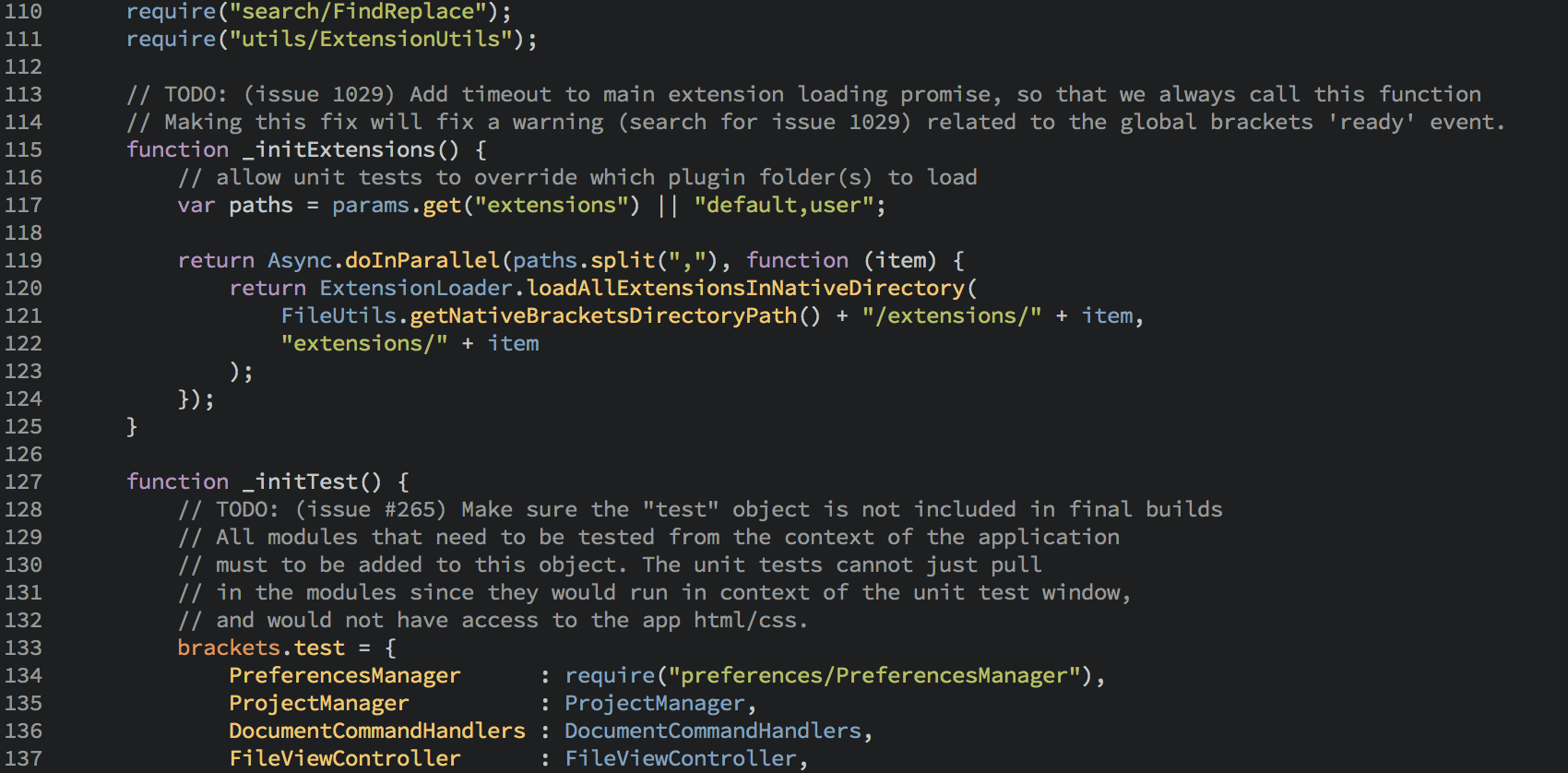Click getNativeBracketsDirectoryPath method name
This screenshot has height=773, width=1568.
[x=603, y=315]
